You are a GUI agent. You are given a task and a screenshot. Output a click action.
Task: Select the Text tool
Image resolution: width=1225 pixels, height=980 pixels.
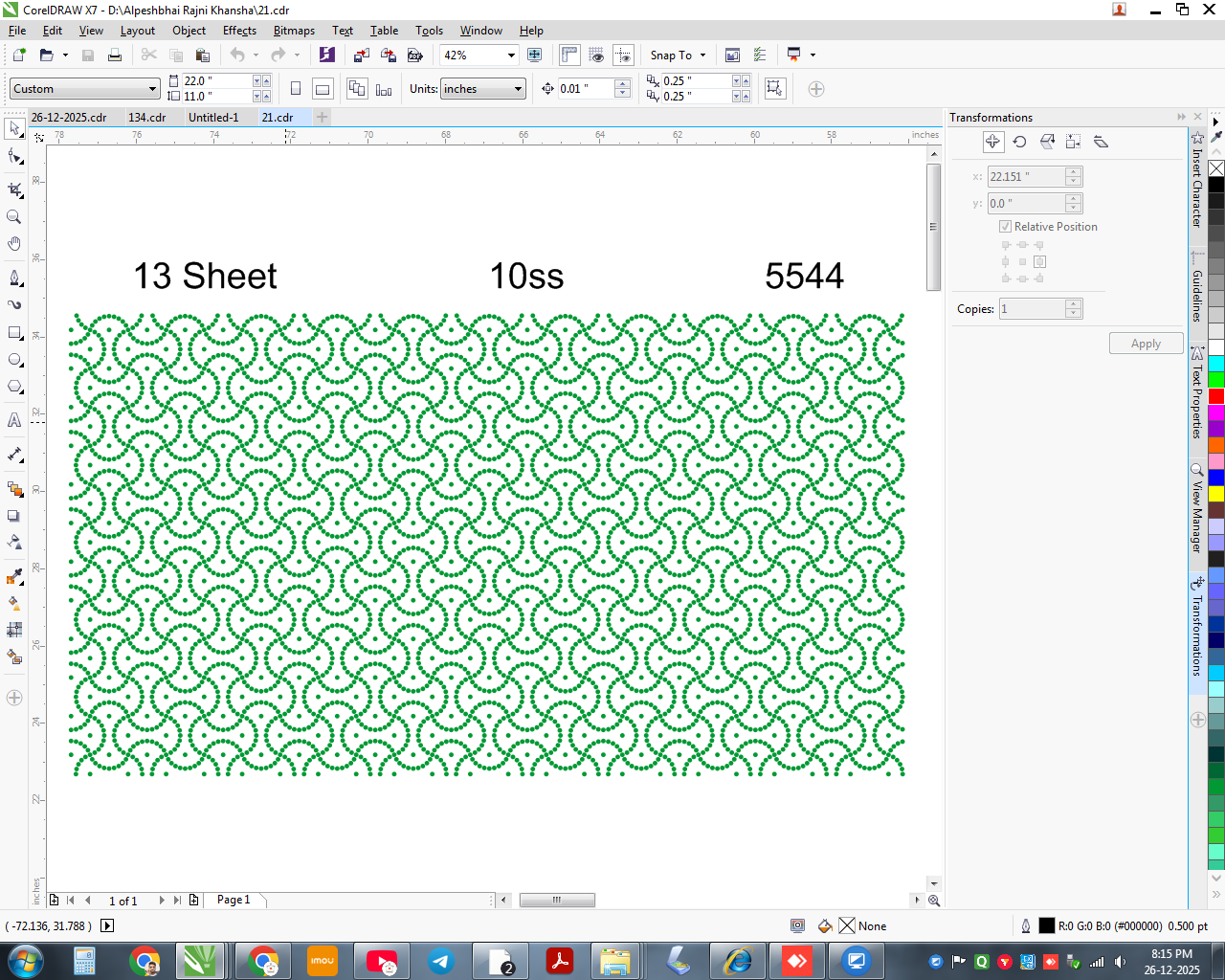click(x=14, y=420)
